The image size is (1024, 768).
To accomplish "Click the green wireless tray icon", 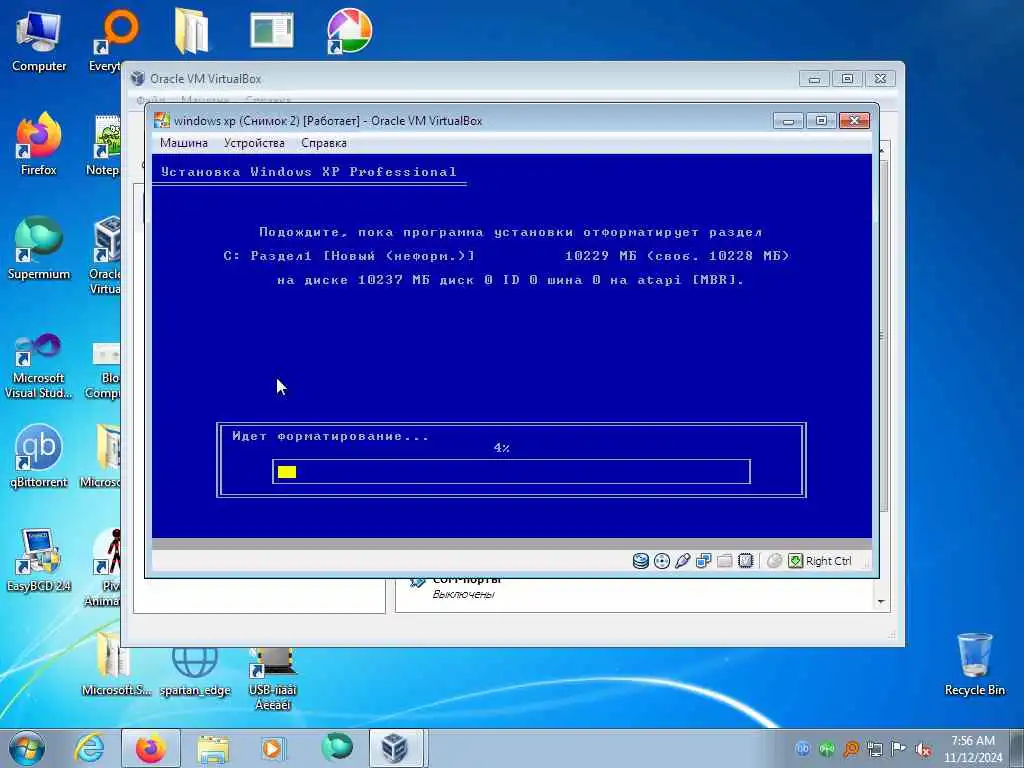I will 827,749.
